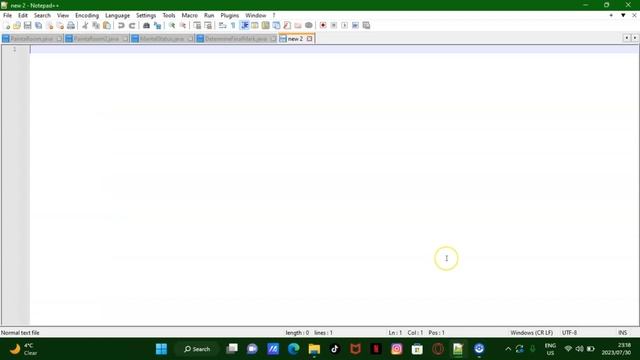Open the Edit menu
The height and width of the screenshot is (360, 640).
click(23, 15)
